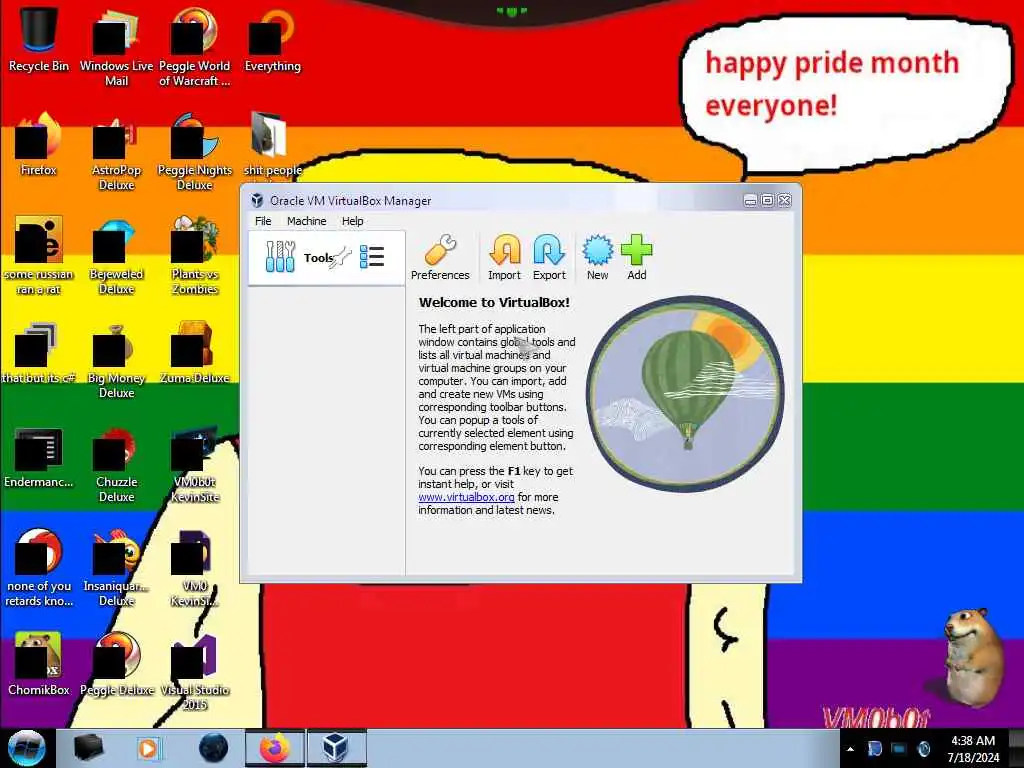This screenshot has height=768, width=1024.
Task: Open the File menu
Action: 263,221
